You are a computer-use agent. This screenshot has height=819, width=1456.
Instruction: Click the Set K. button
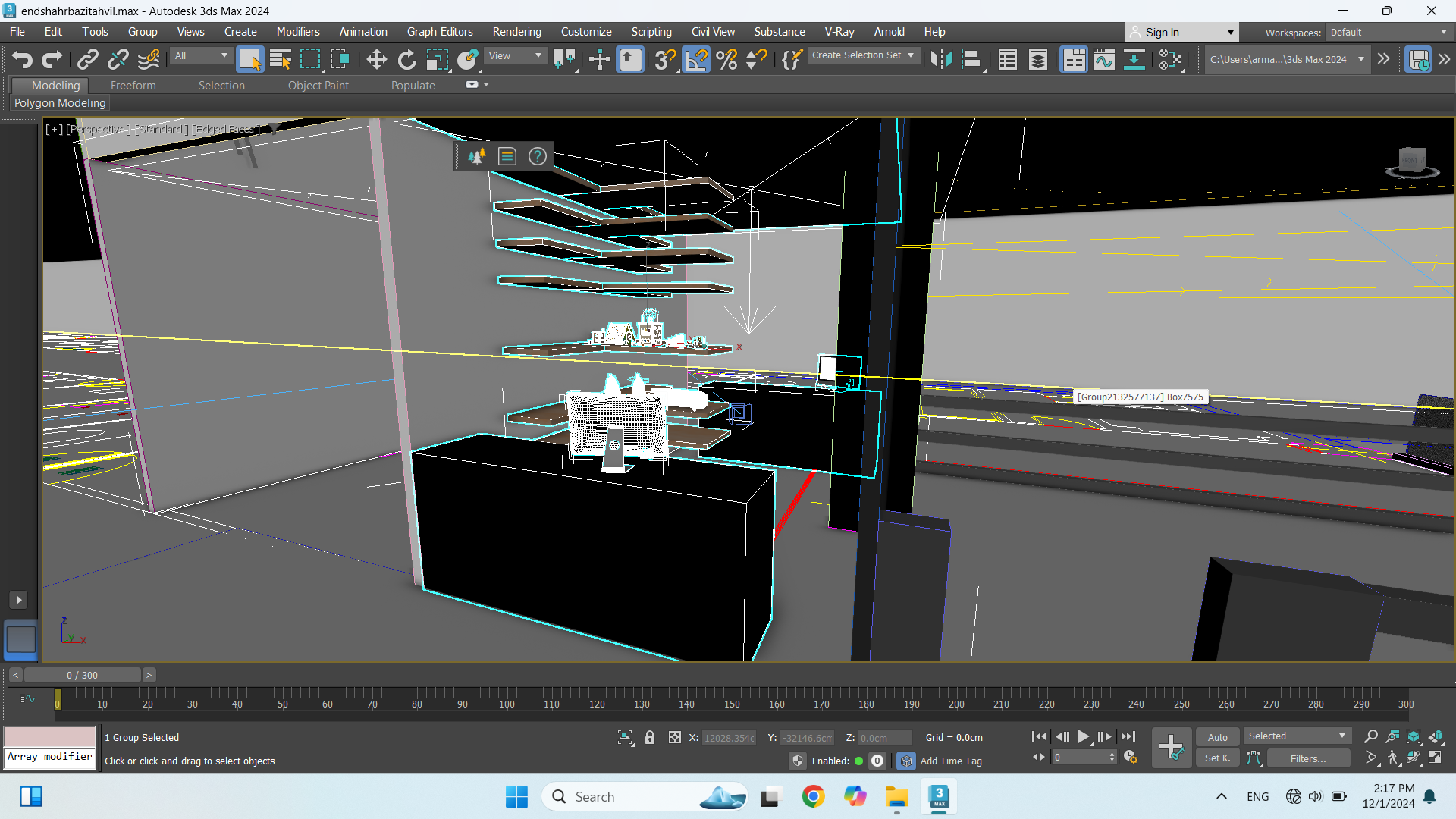click(x=1217, y=758)
